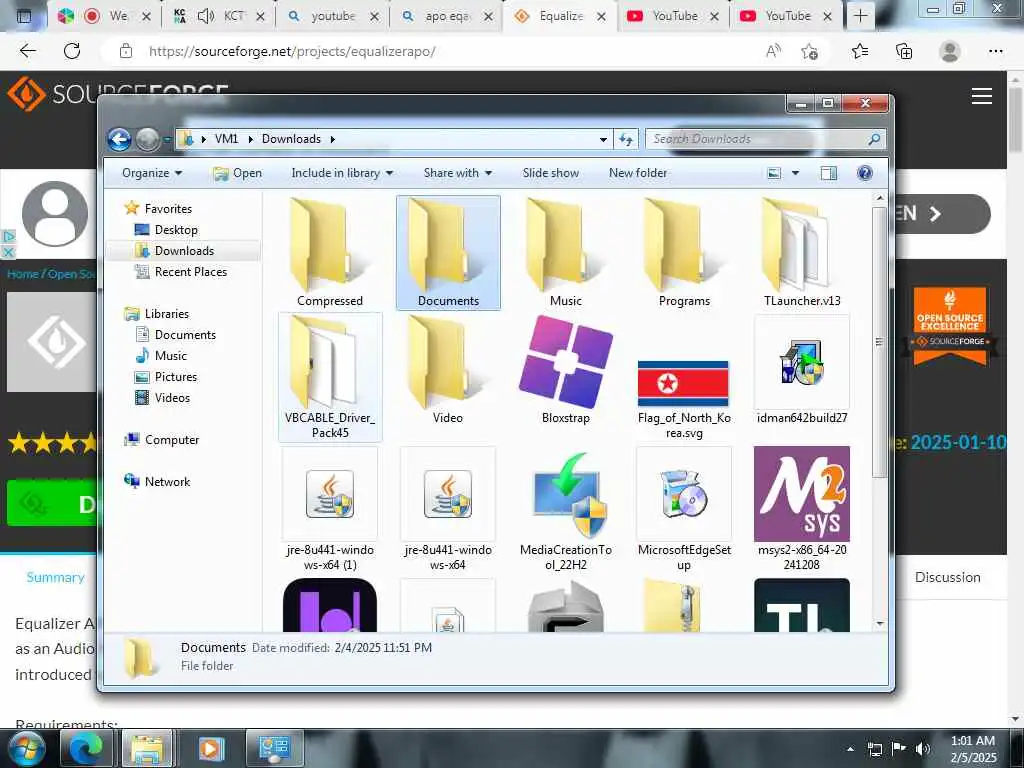Viewport: 1024px width, 768px height.
Task: Open the Summary tab on SourceForge
Action: [x=56, y=577]
